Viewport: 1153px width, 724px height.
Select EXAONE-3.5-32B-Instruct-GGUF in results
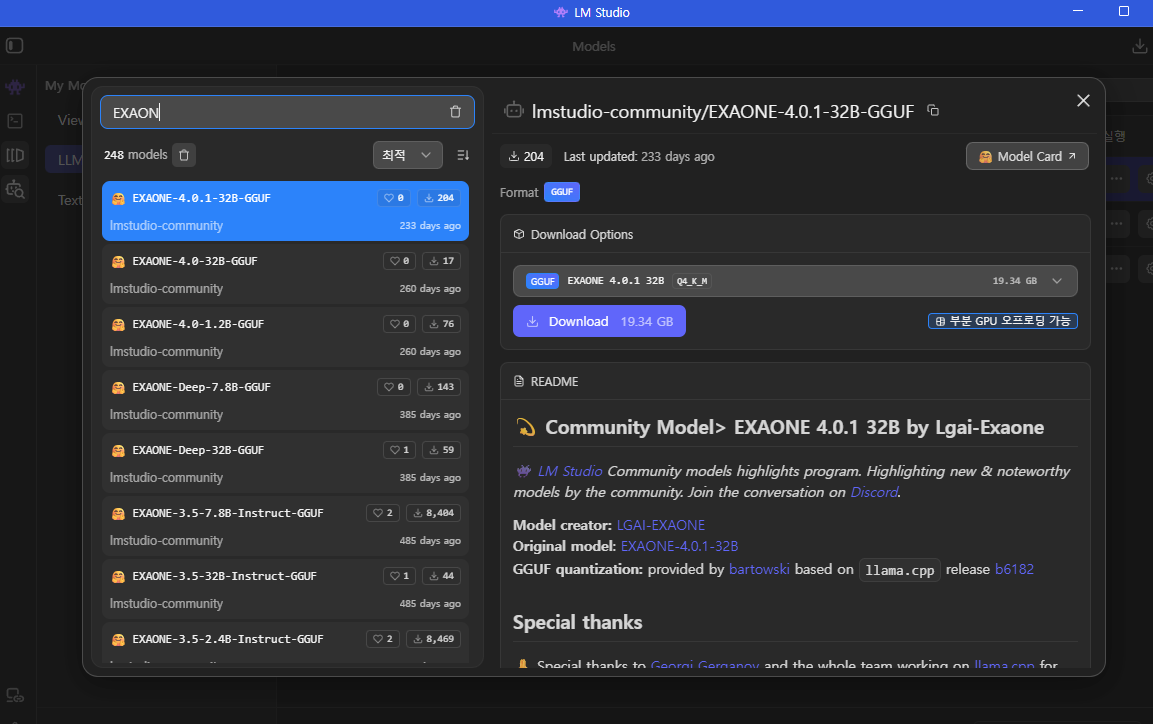coord(285,589)
